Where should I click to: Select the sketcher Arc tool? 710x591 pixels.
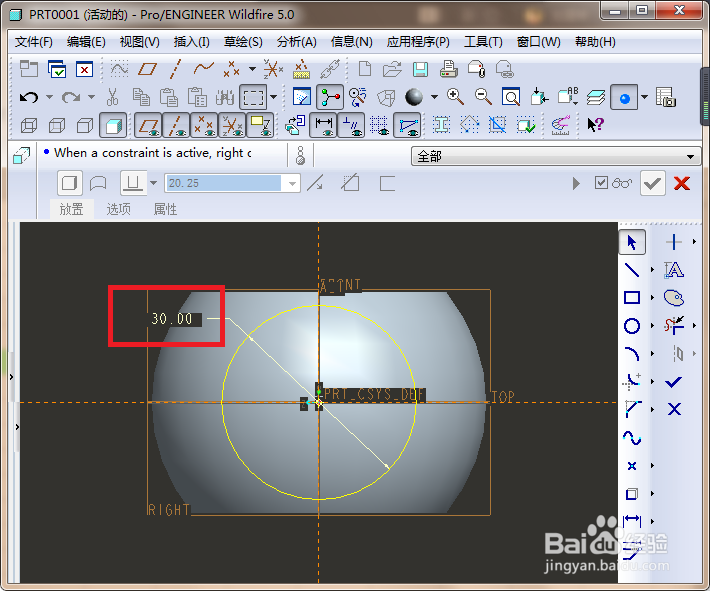(x=632, y=354)
